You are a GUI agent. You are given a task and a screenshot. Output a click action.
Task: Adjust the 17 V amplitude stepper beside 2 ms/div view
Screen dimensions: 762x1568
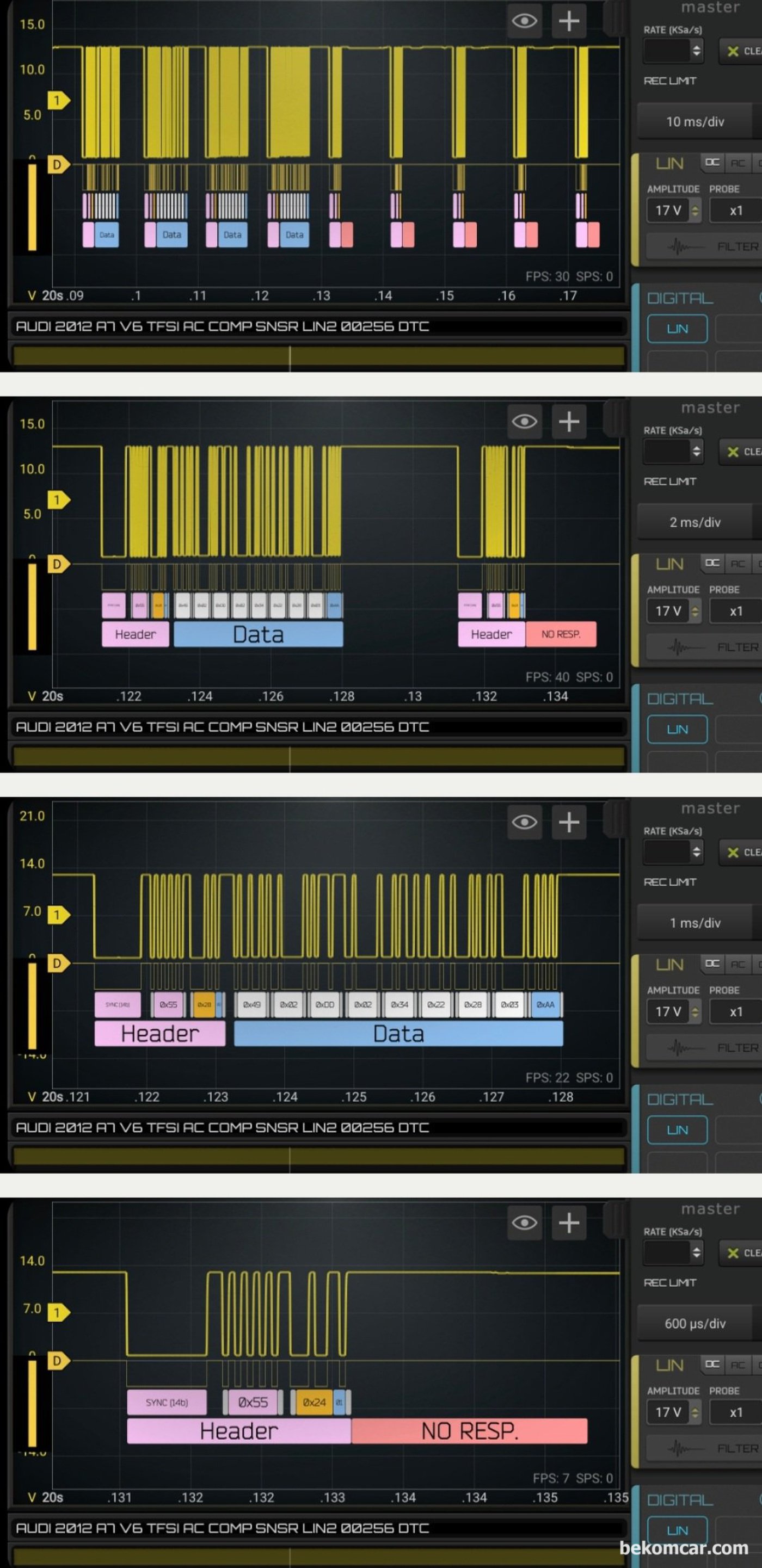pos(695,611)
